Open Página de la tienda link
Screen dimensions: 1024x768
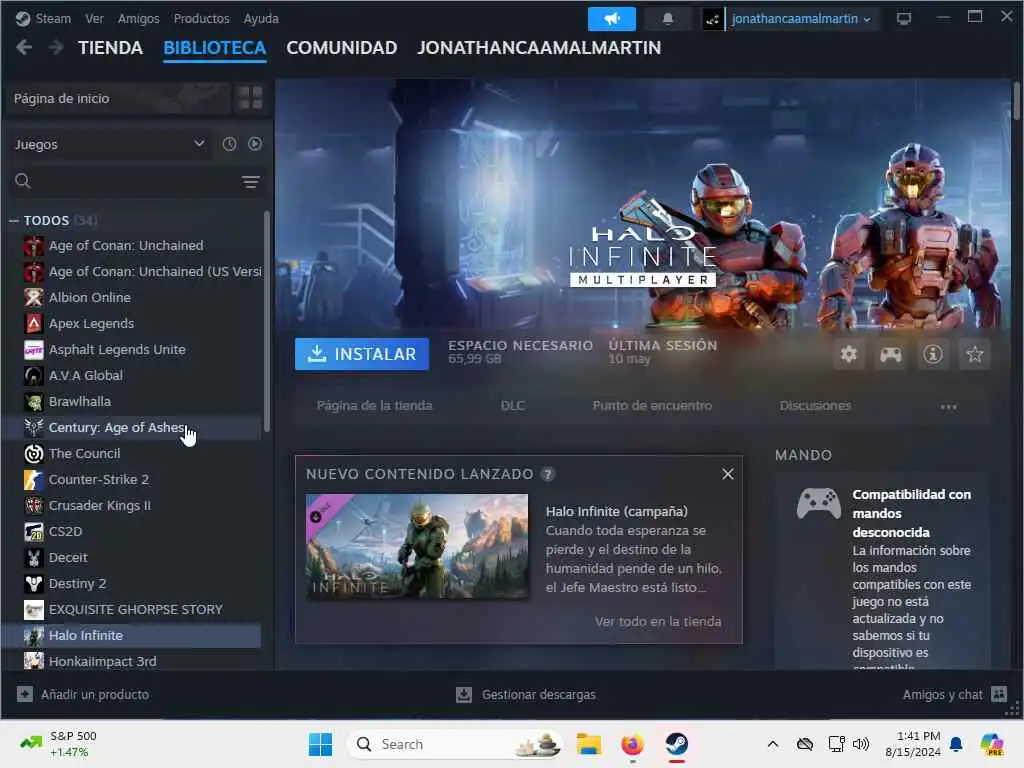[374, 406]
